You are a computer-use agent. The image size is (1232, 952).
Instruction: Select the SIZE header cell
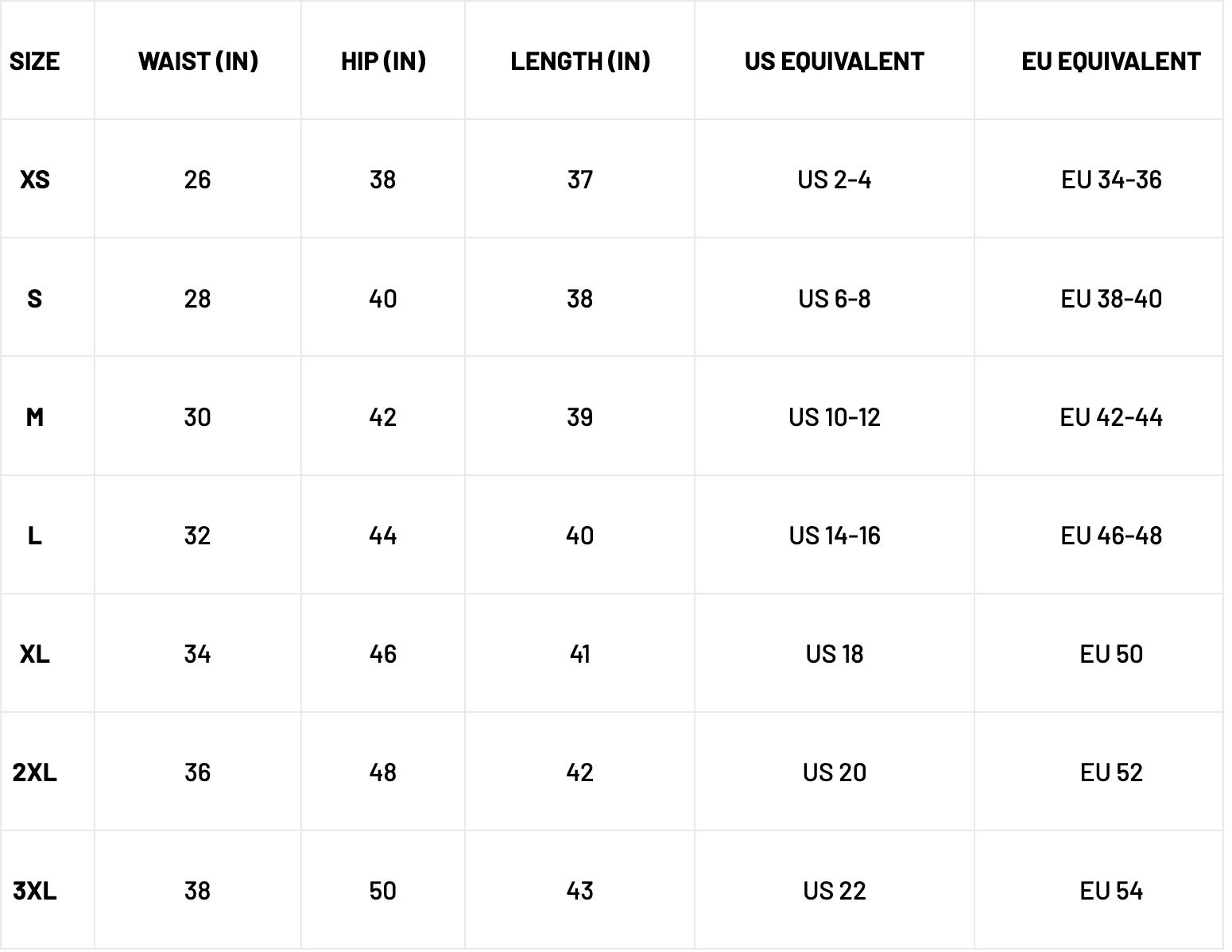[x=34, y=61]
